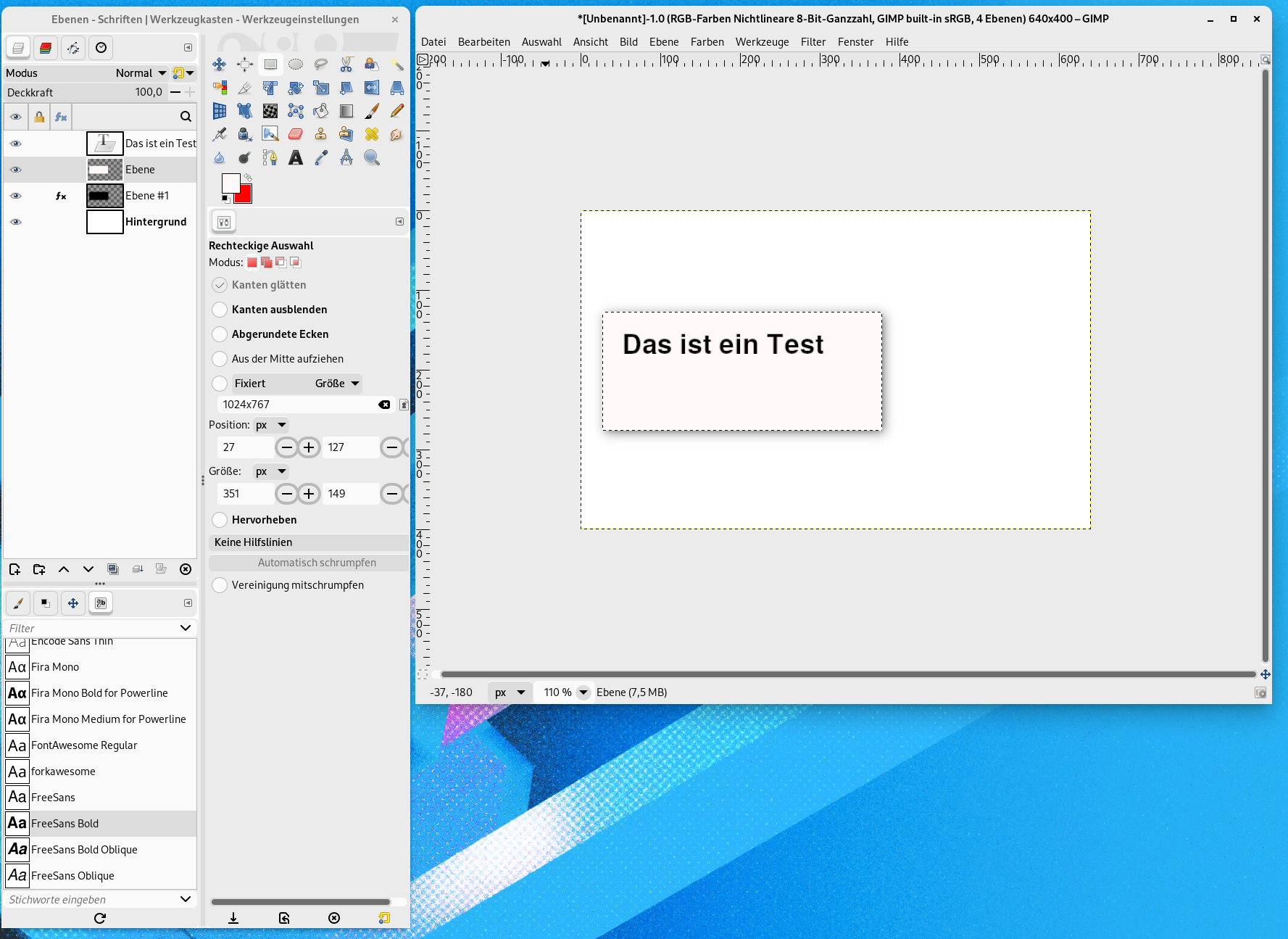Select the Paintbrush tool in the toolbox

coord(372,111)
